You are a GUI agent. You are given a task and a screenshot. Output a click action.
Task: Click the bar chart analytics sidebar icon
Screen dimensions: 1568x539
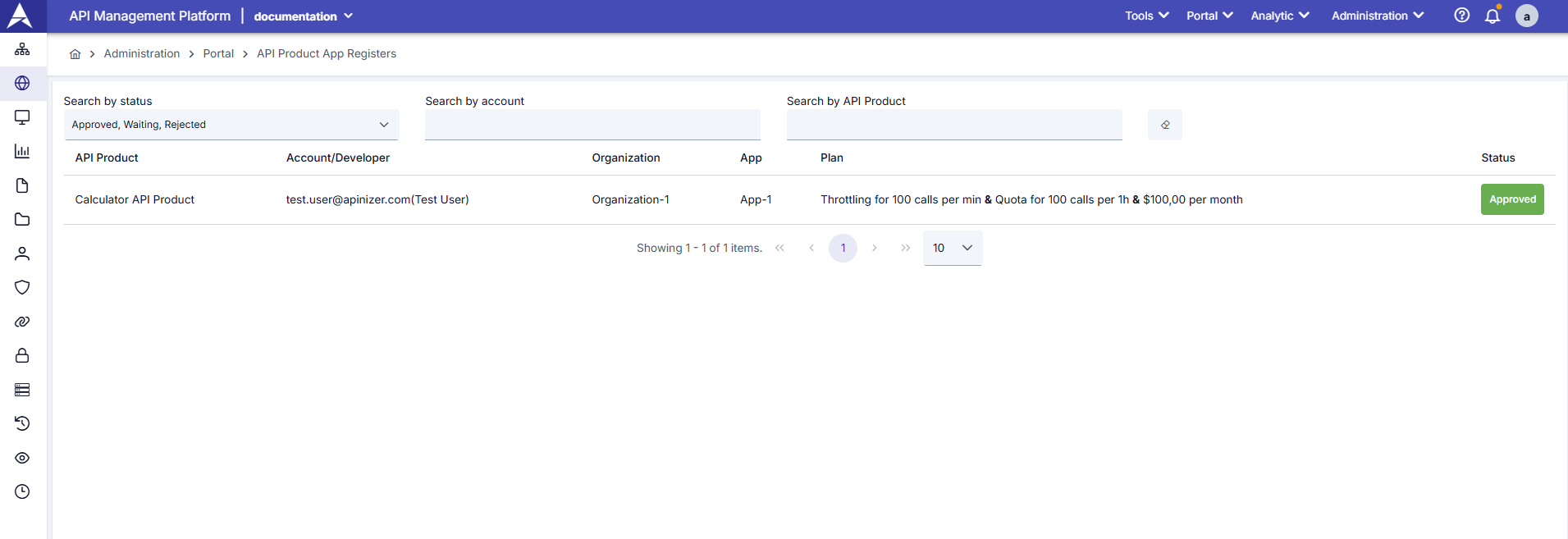[x=22, y=151]
